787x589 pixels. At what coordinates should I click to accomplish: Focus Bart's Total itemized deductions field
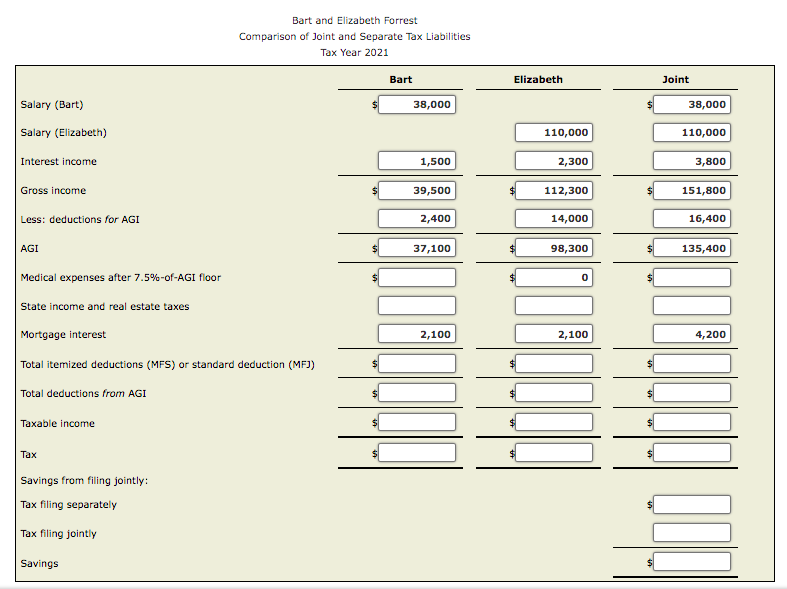pos(417,364)
